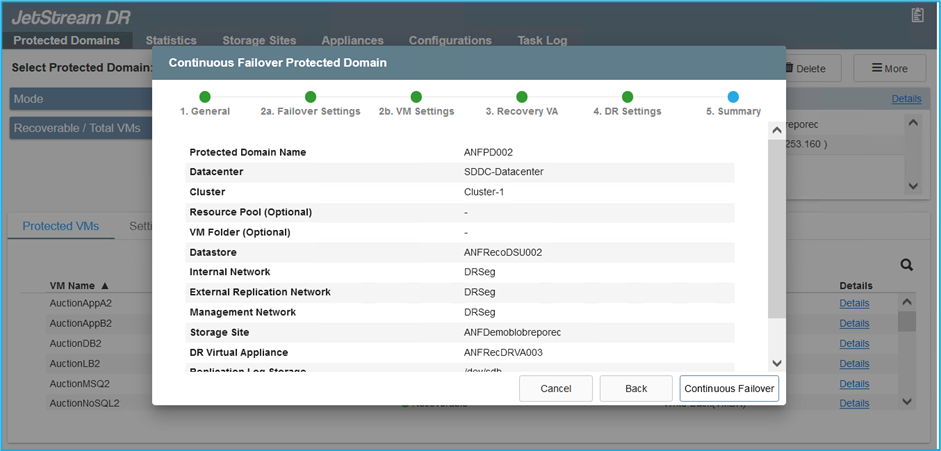The image size is (941, 451).
Task: Click the VM Settings step indicator dot
Action: tap(416, 97)
